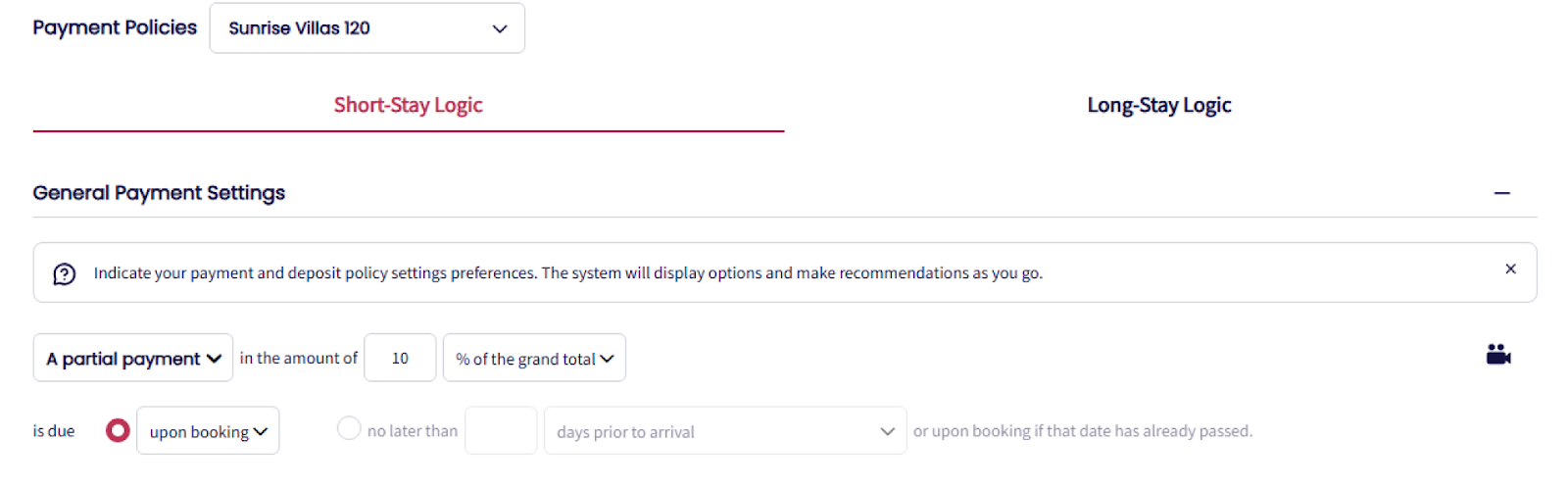Click the video camera tutorial icon
This screenshot has width=1568, height=489.
(1497, 355)
